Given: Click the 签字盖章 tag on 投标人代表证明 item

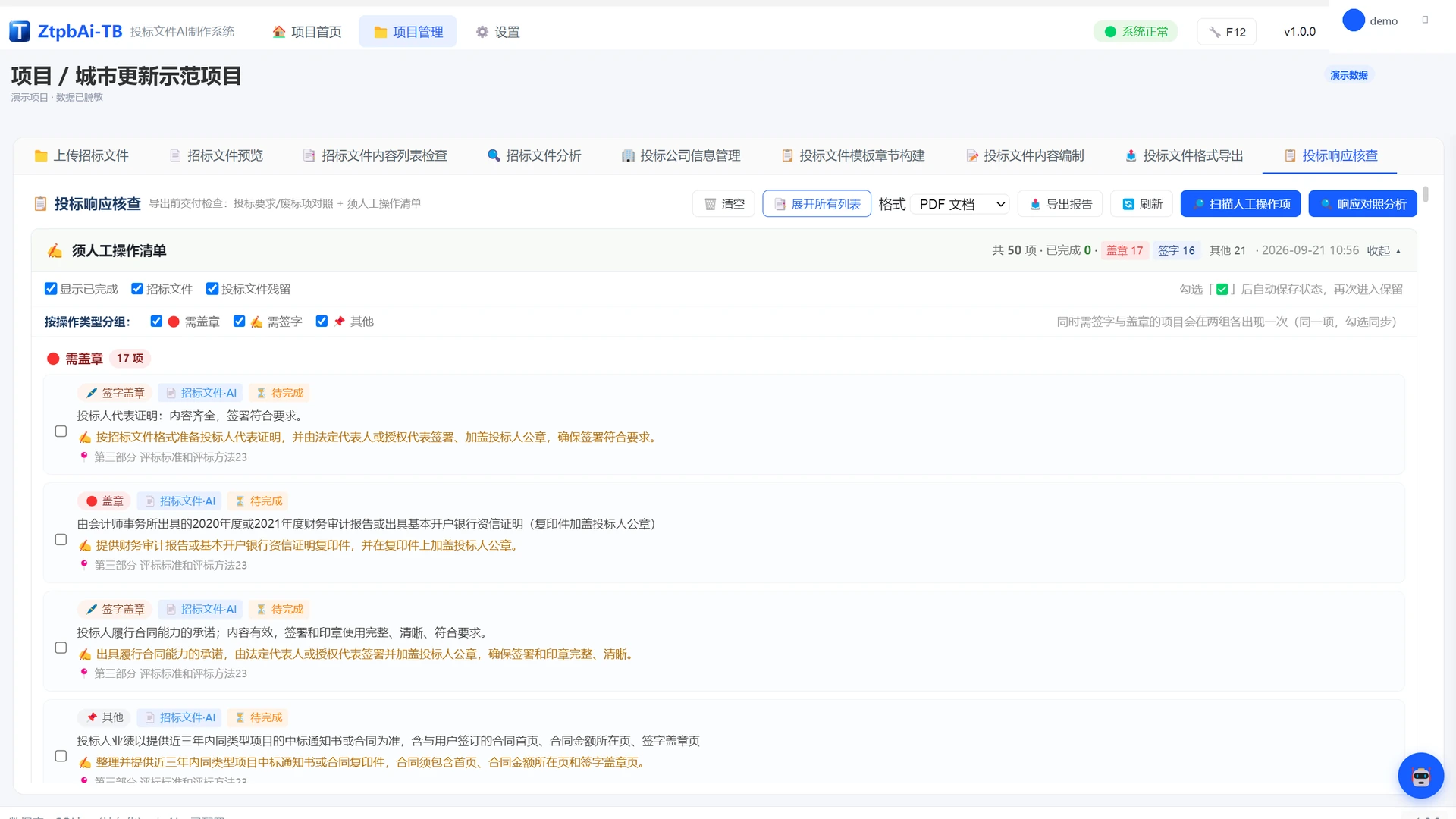Looking at the screenshot, I should pyautogui.click(x=115, y=393).
